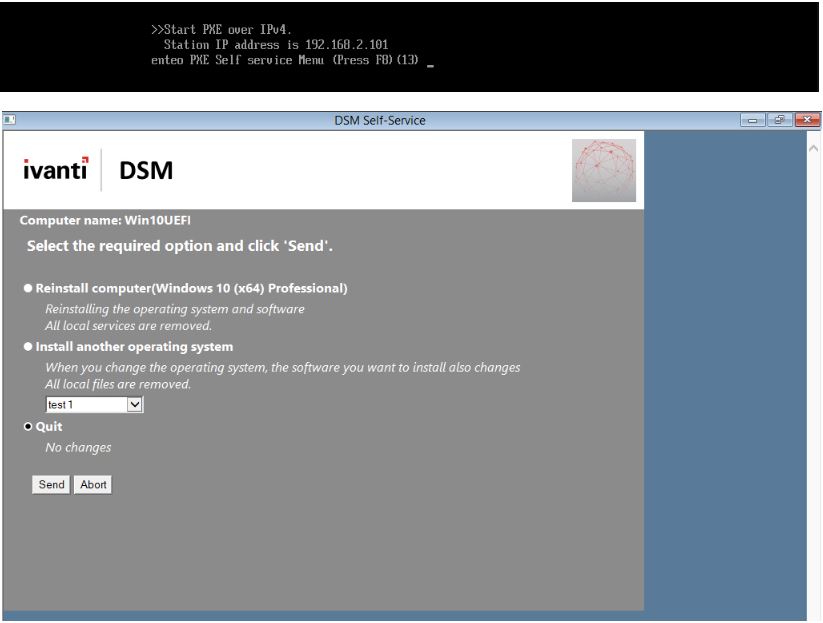Screen dimensions: 823x623
Task: Click the dropdown arrow beside test 1
Action: point(135,405)
